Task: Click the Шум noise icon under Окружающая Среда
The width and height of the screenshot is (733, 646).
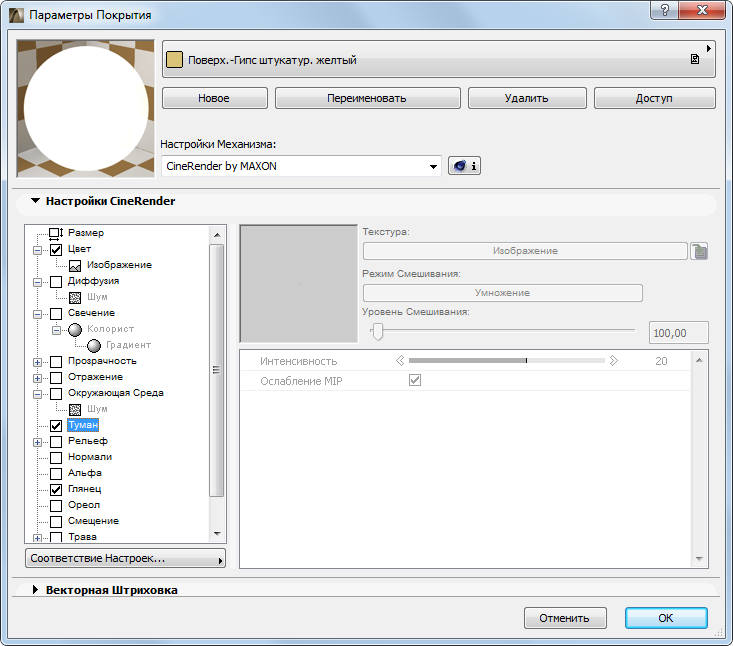Action: [75, 409]
